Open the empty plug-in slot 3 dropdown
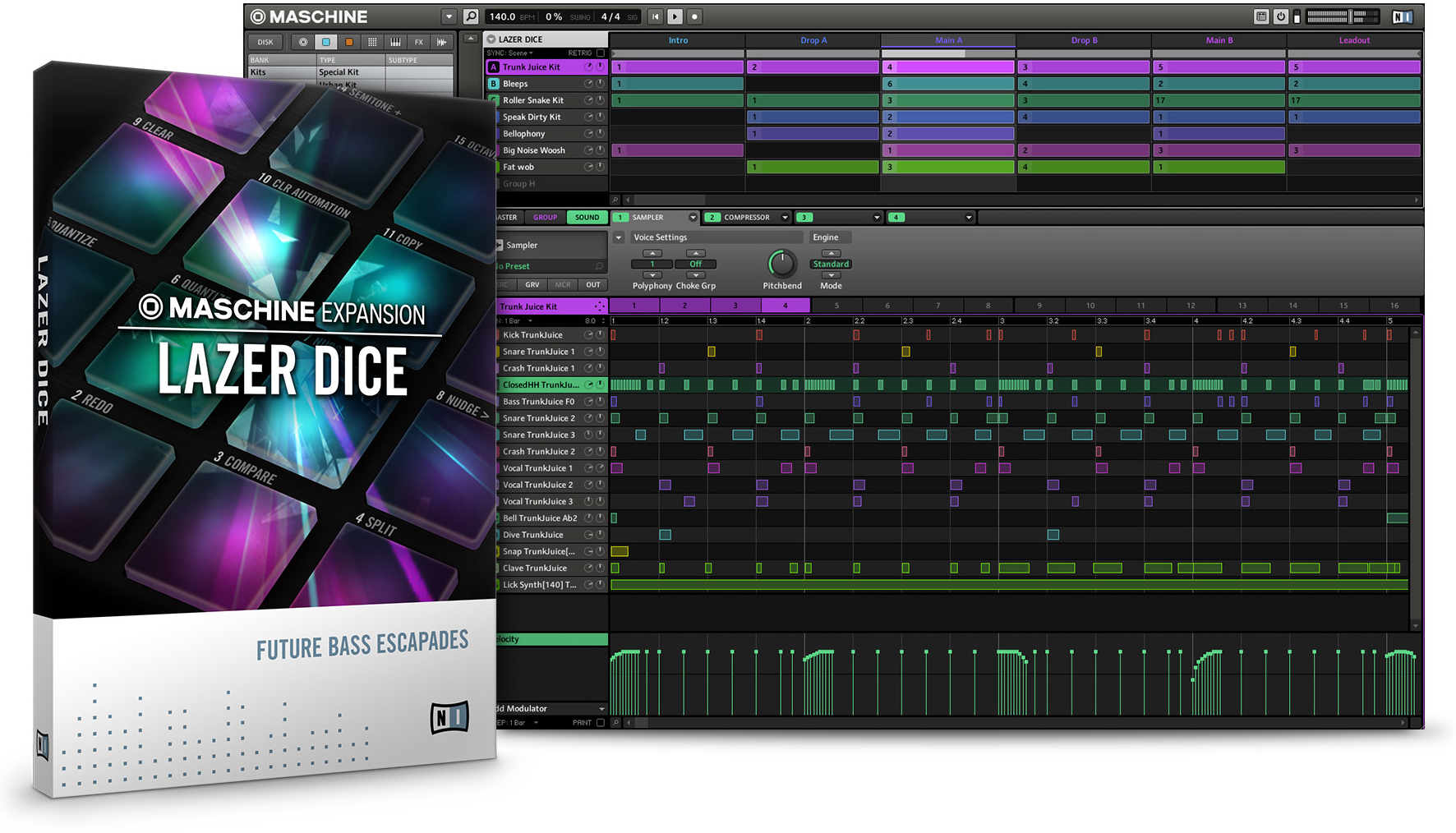Viewport: 1456px width, 833px height. [877, 218]
